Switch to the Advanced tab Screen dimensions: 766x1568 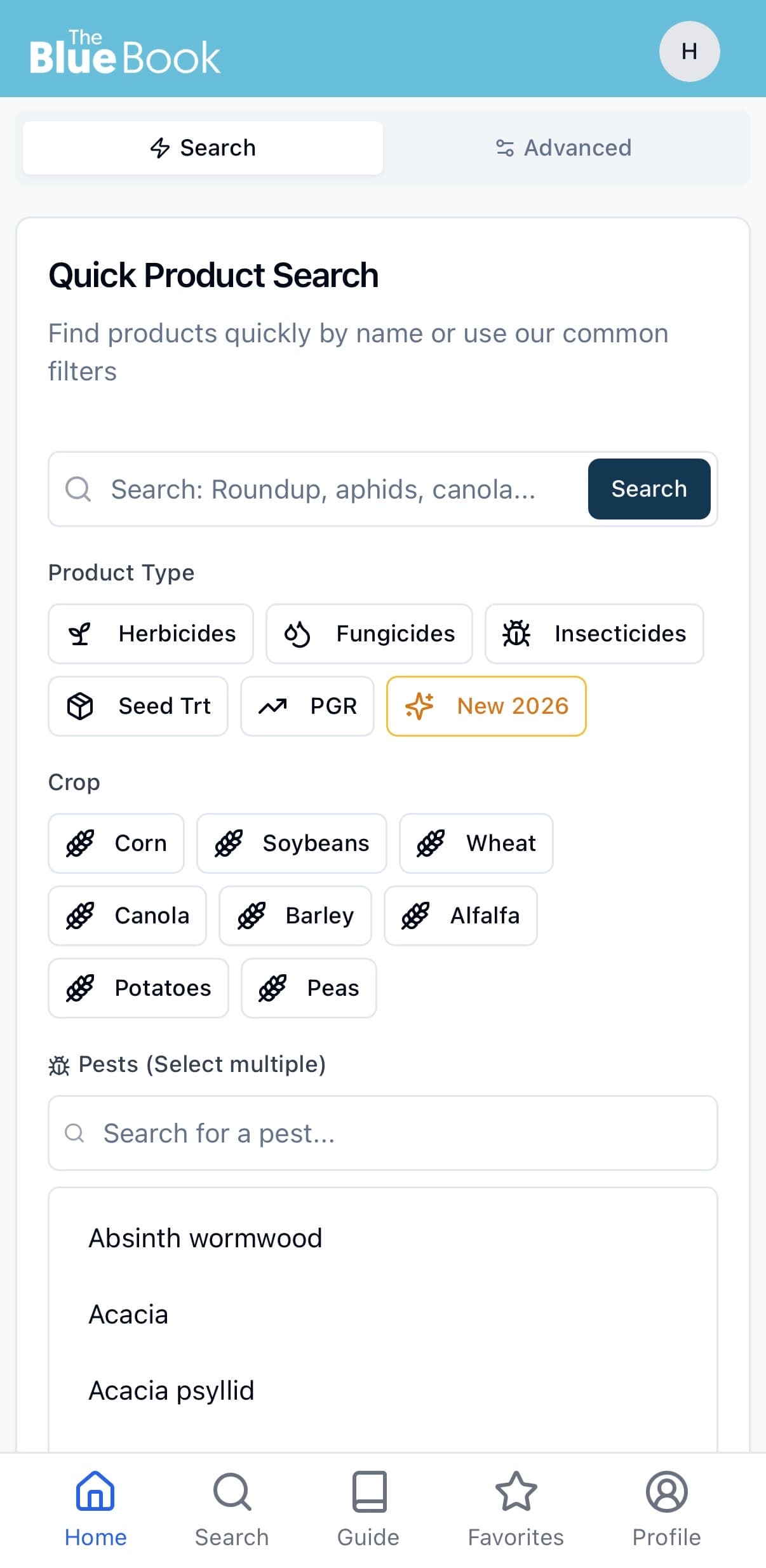(x=563, y=148)
